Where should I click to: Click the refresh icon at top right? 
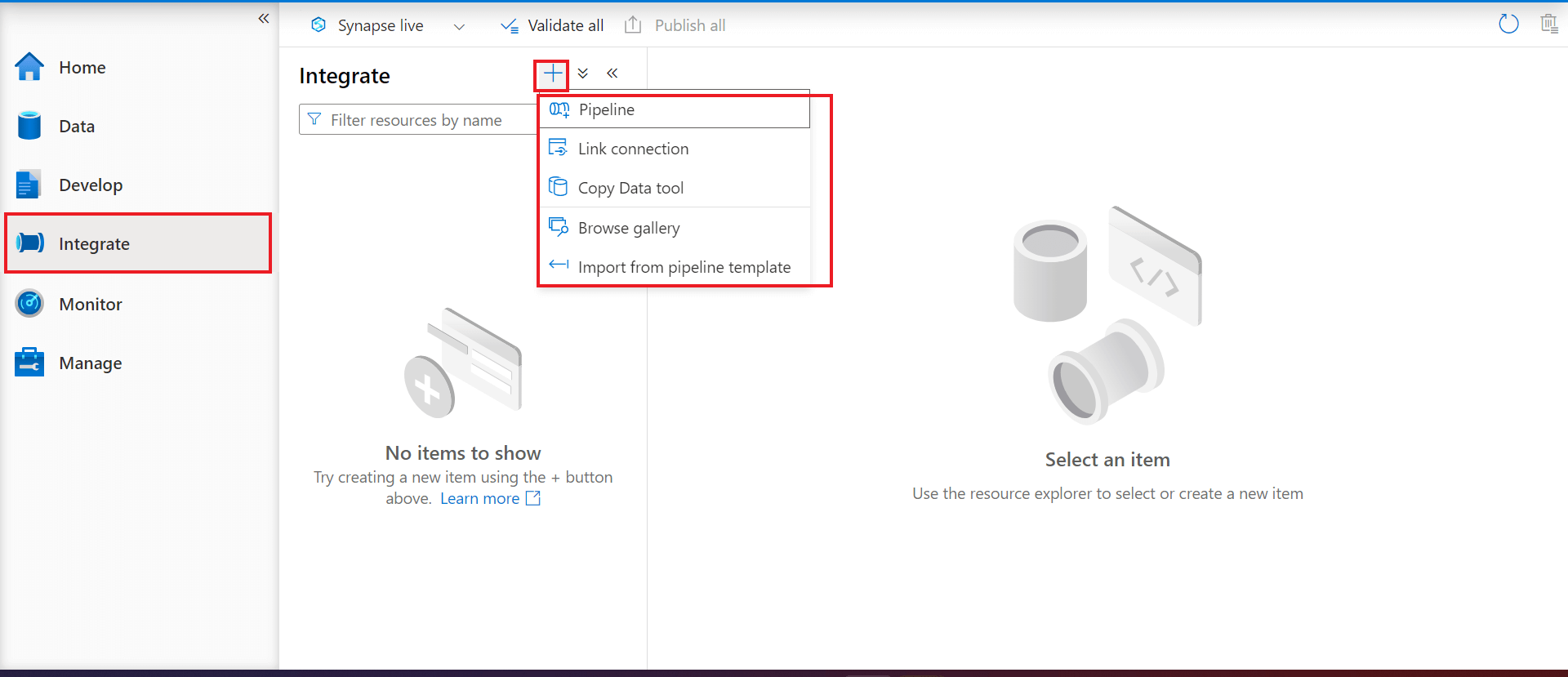click(x=1508, y=24)
